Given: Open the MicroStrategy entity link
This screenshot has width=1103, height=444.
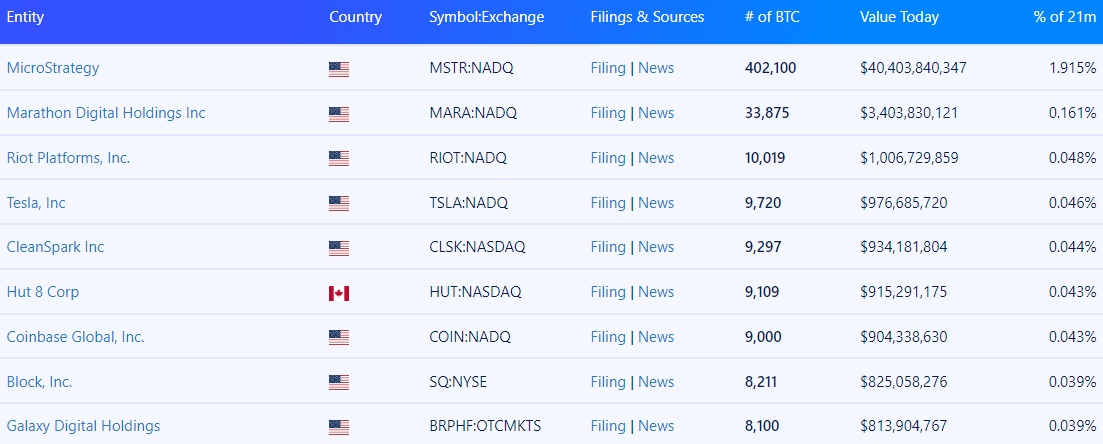Looking at the screenshot, I should coord(53,68).
